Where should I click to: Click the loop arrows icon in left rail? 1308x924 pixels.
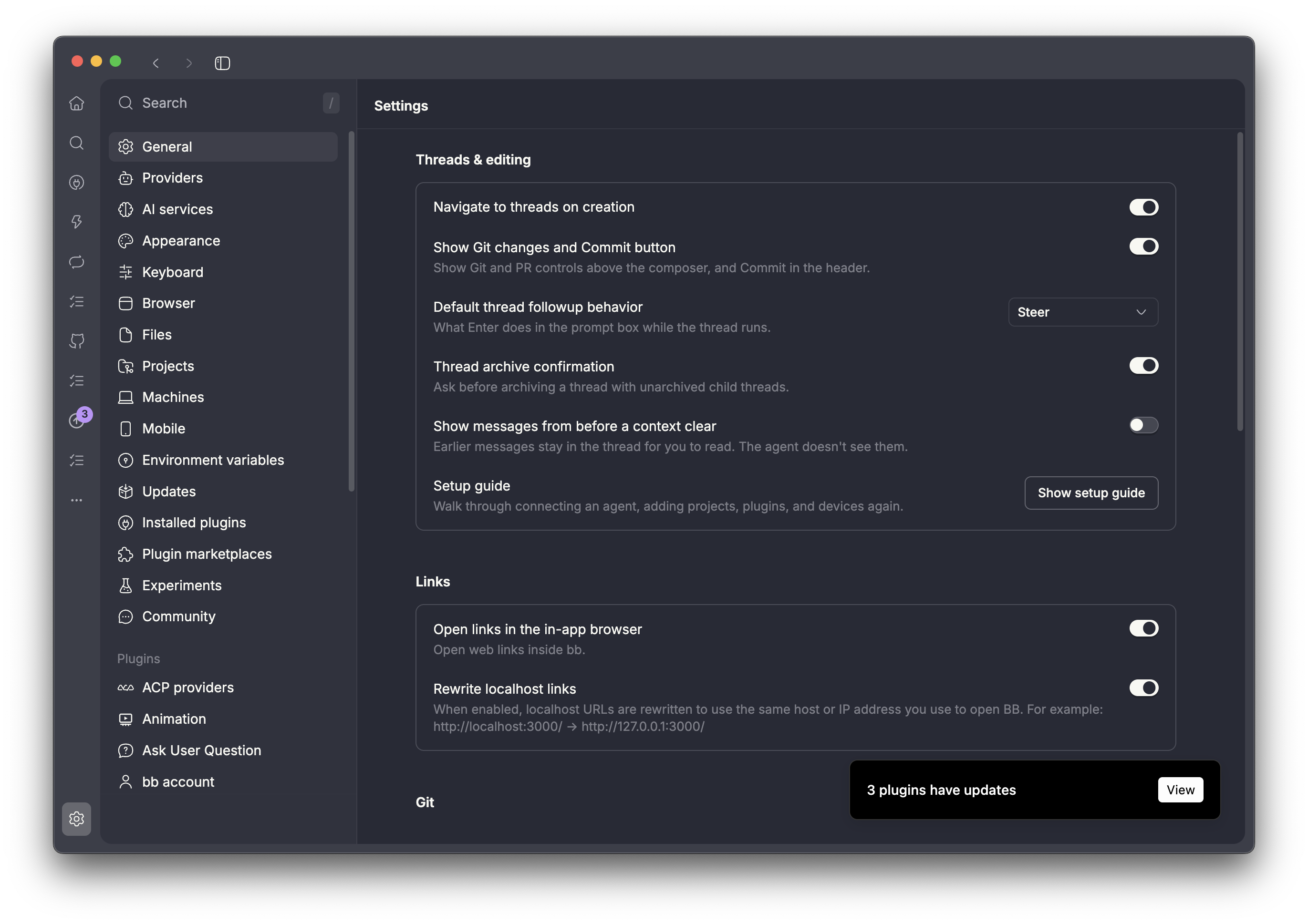click(x=76, y=262)
